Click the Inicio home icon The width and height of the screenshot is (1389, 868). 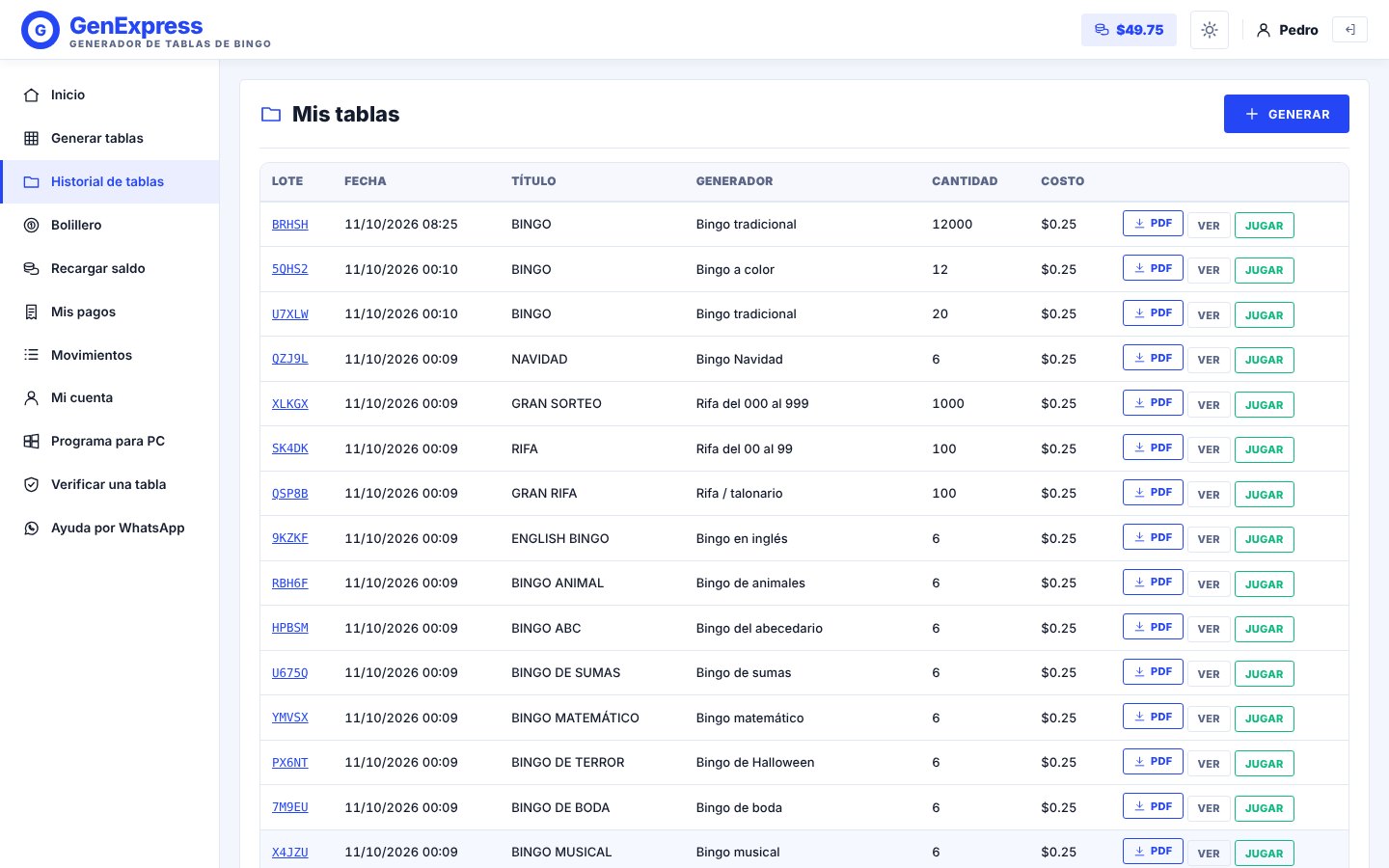tap(32, 95)
